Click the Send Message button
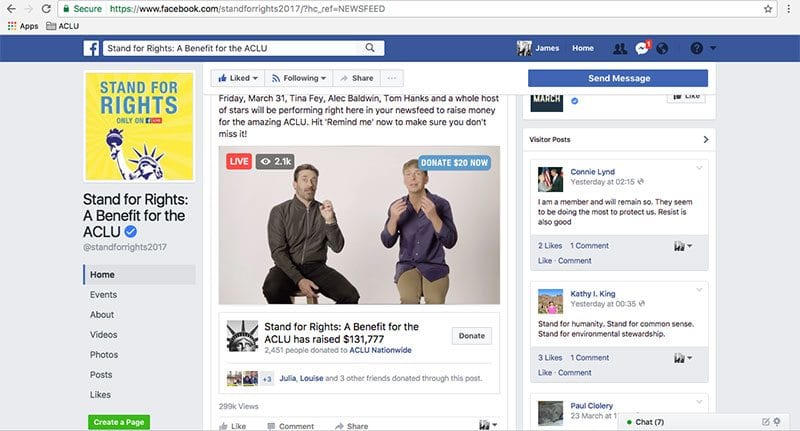Viewport: 800px width, 431px height. pos(618,78)
